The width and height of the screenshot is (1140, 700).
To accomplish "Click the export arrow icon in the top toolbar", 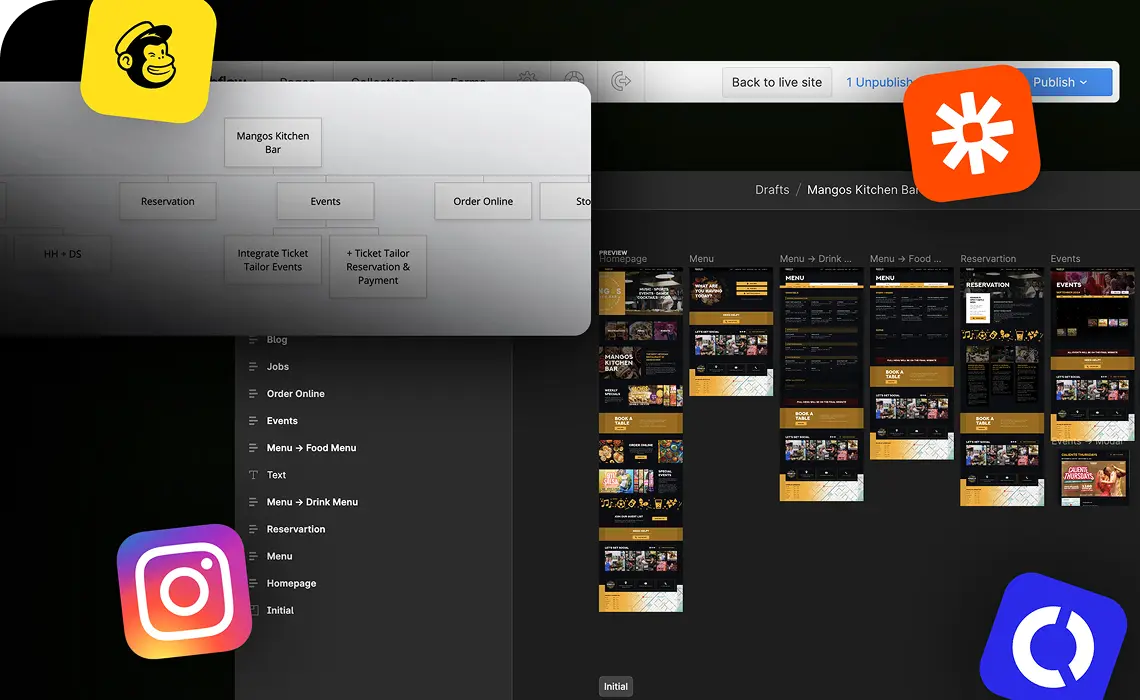I will click(x=621, y=81).
